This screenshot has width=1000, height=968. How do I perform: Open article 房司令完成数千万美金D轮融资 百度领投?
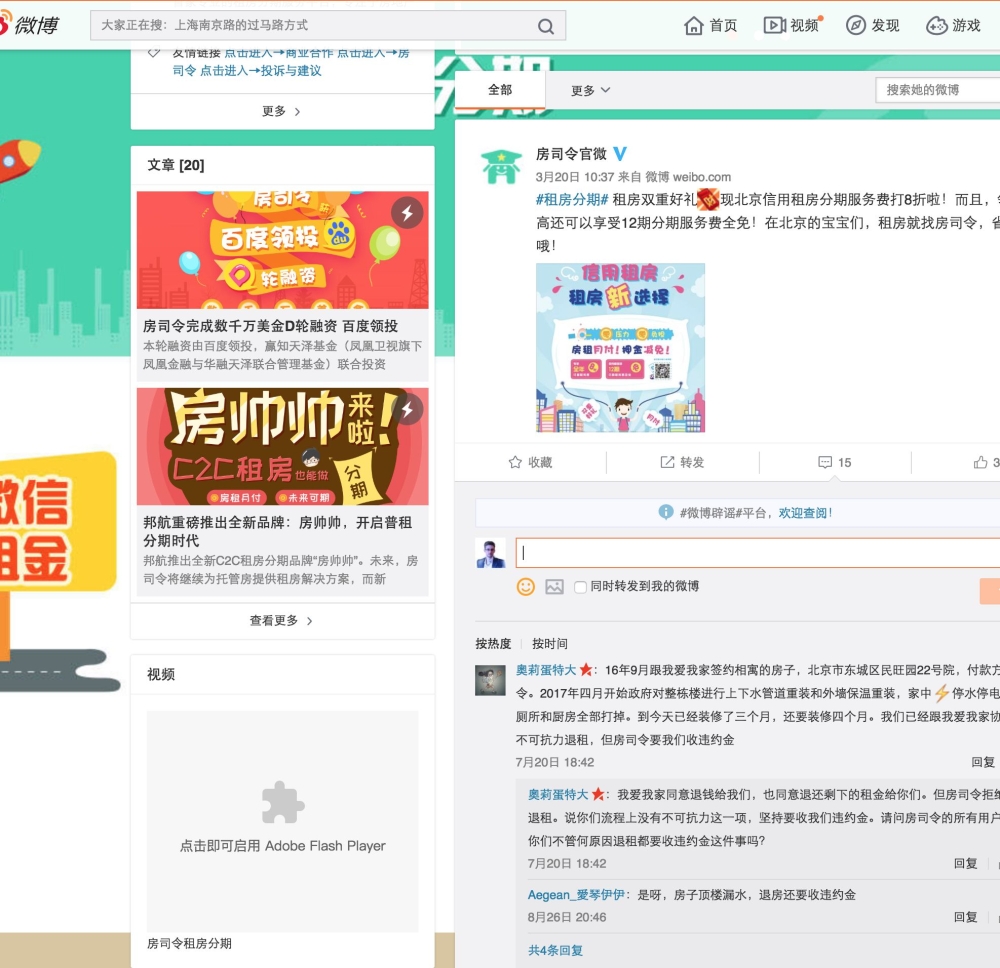270,326
